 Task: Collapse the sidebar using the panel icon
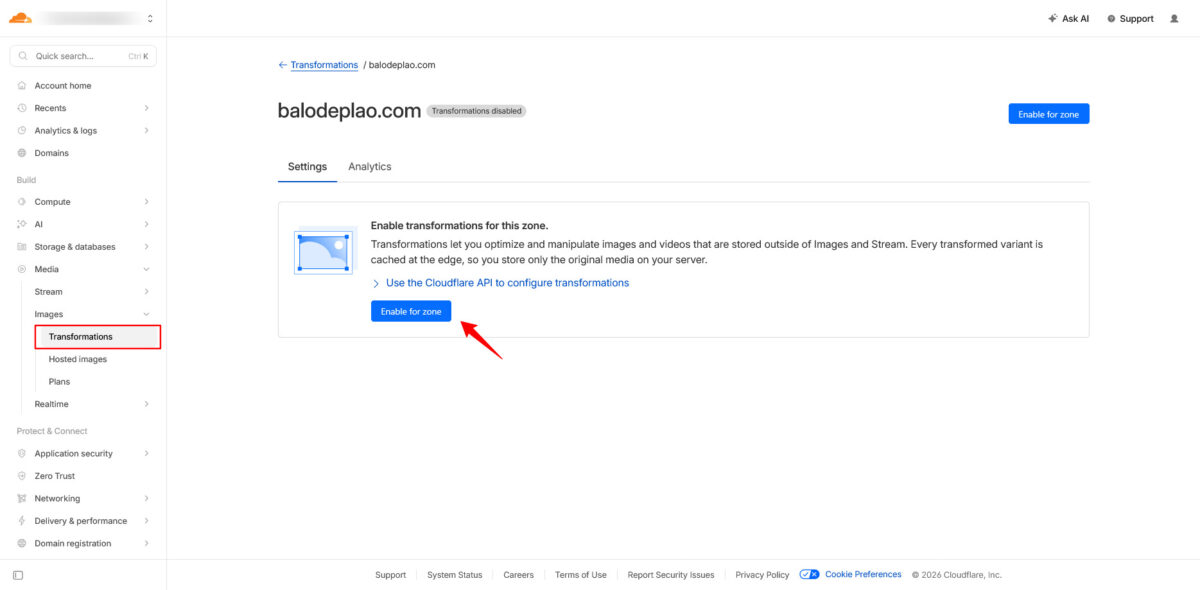[18, 575]
